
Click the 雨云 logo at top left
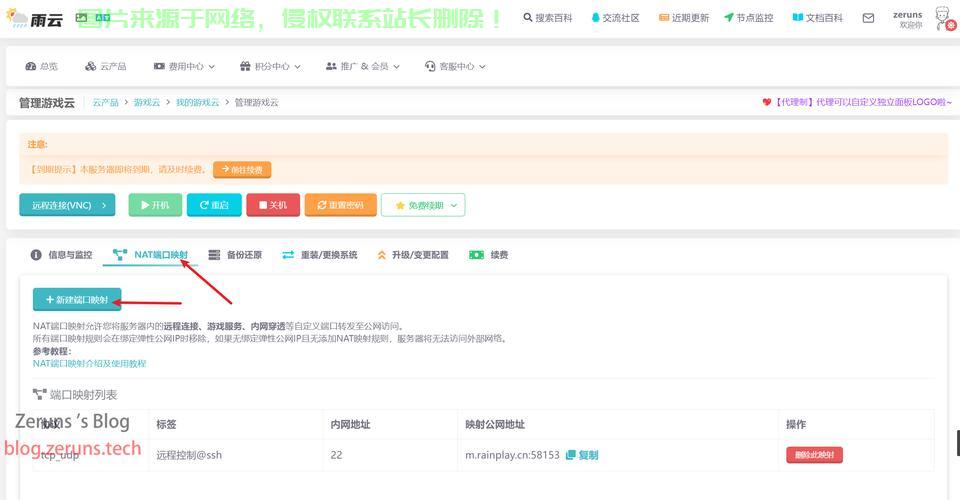pyautogui.click(x=33, y=18)
